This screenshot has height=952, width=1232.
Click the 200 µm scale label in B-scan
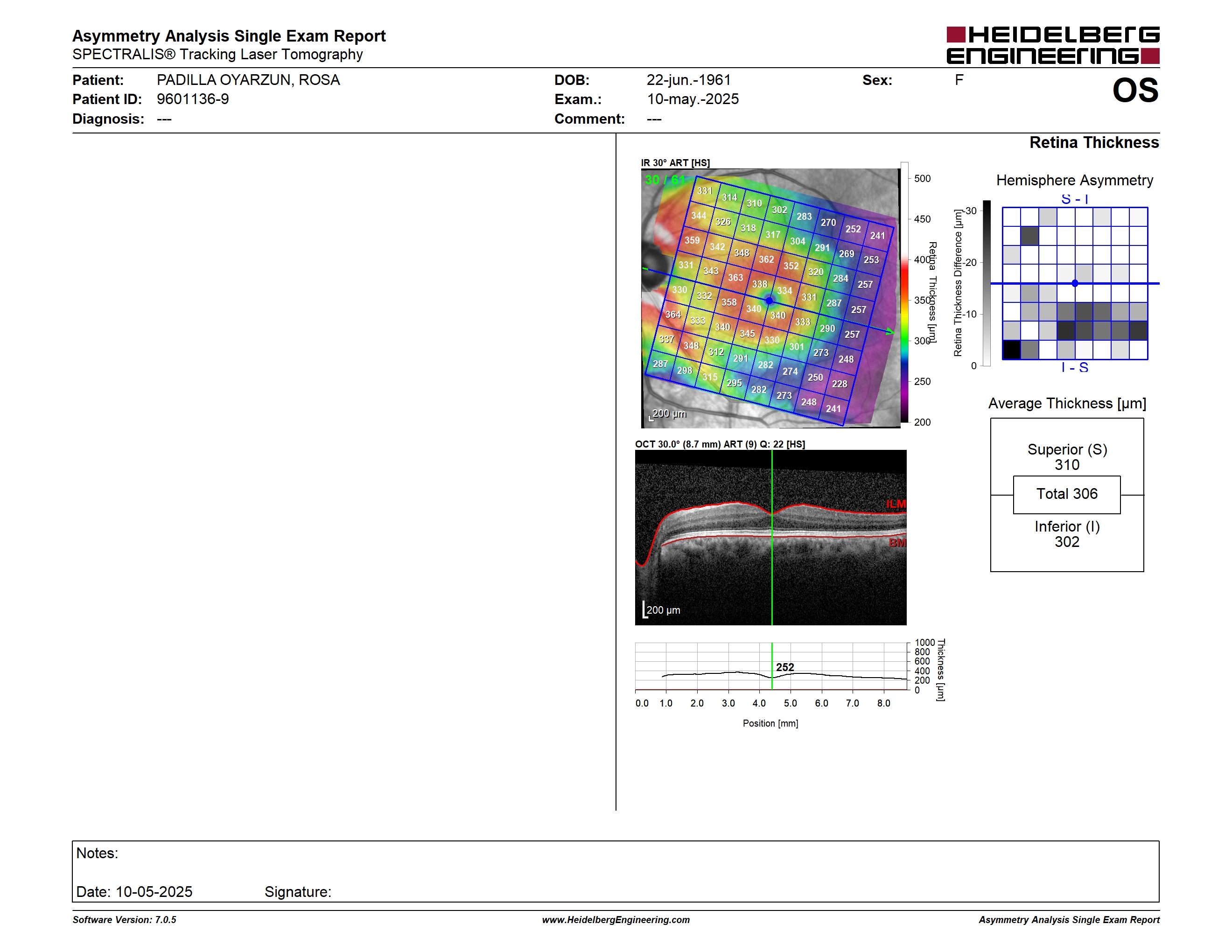664,610
